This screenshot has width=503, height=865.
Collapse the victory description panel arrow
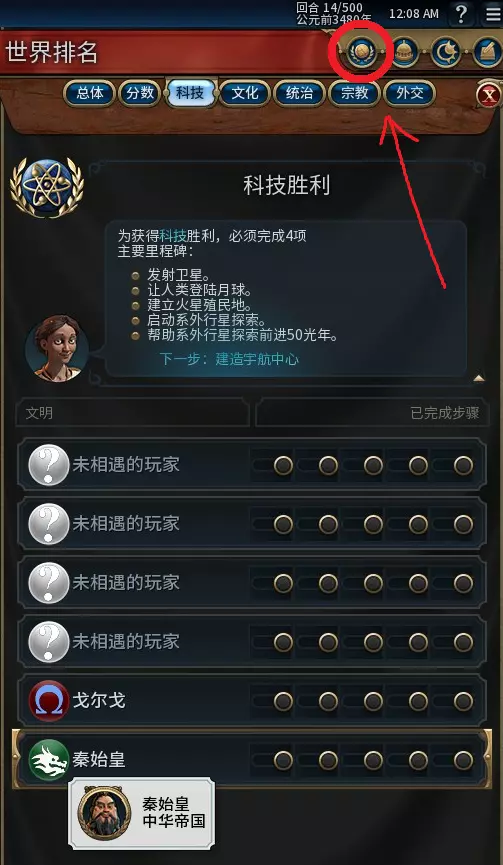[x=479, y=378]
